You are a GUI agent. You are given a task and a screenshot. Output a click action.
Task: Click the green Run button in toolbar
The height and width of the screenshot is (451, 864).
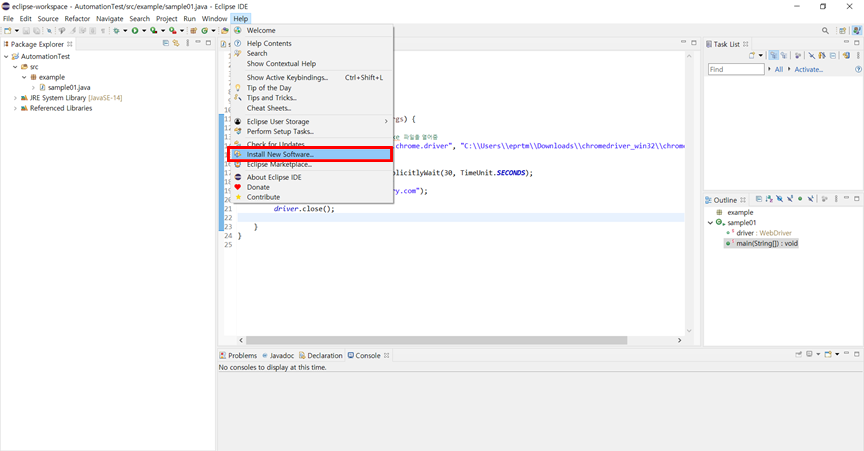pos(135,31)
